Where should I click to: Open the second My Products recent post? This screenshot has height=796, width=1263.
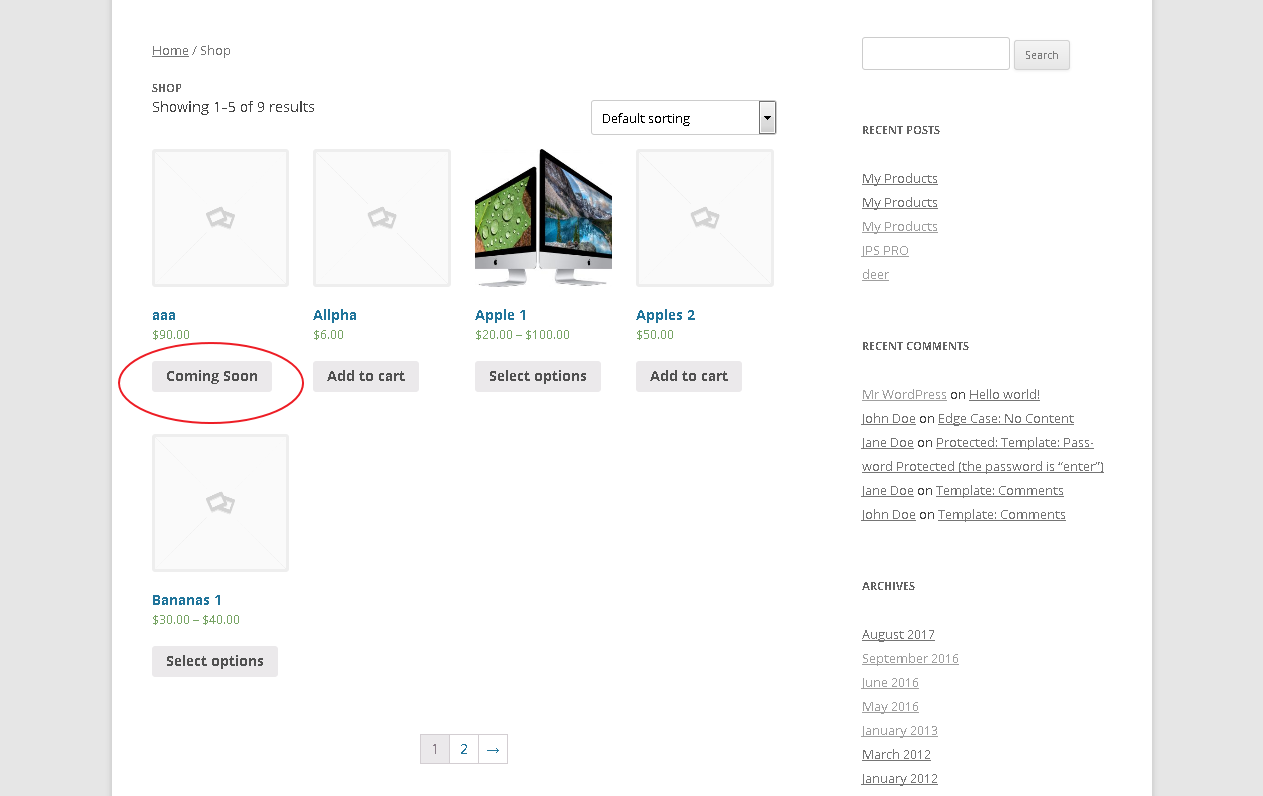[x=900, y=202]
